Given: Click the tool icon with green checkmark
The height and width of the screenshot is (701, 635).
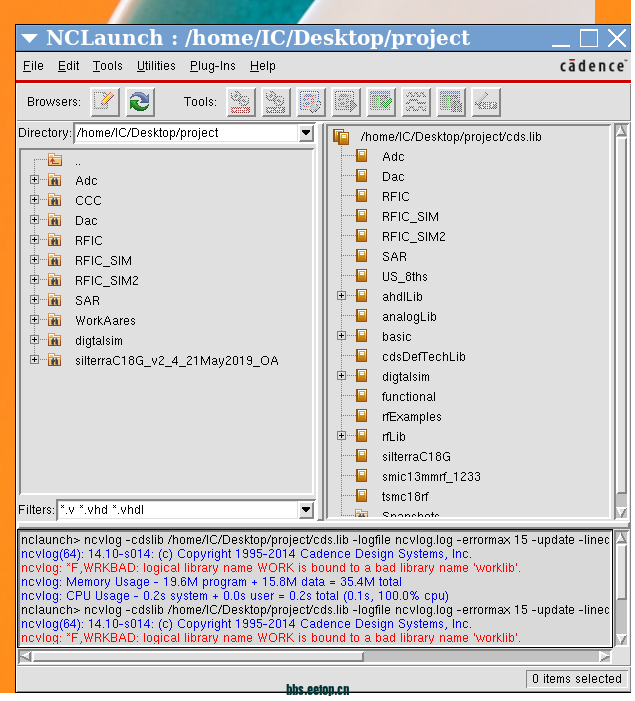Looking at the screenshot, I should [x=381, y=101].
